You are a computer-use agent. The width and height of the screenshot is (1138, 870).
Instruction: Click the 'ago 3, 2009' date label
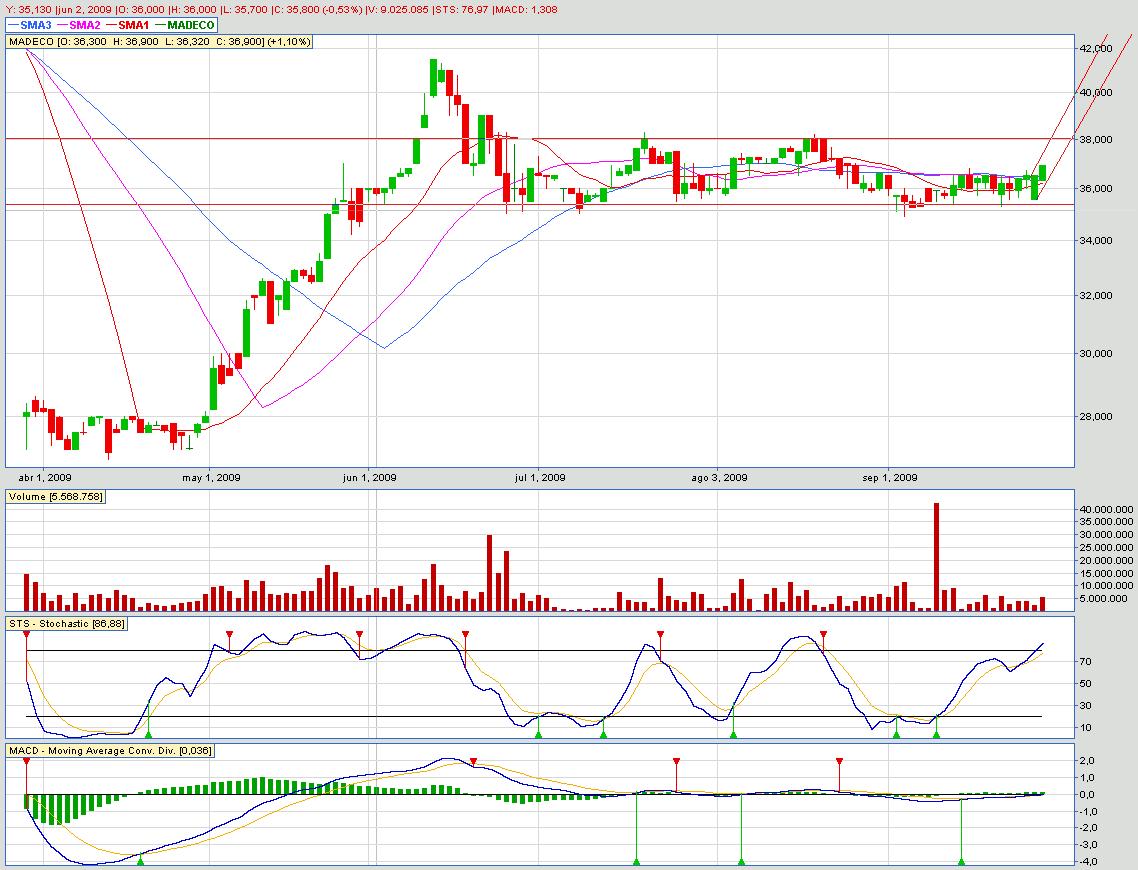[x=719, y=477]
